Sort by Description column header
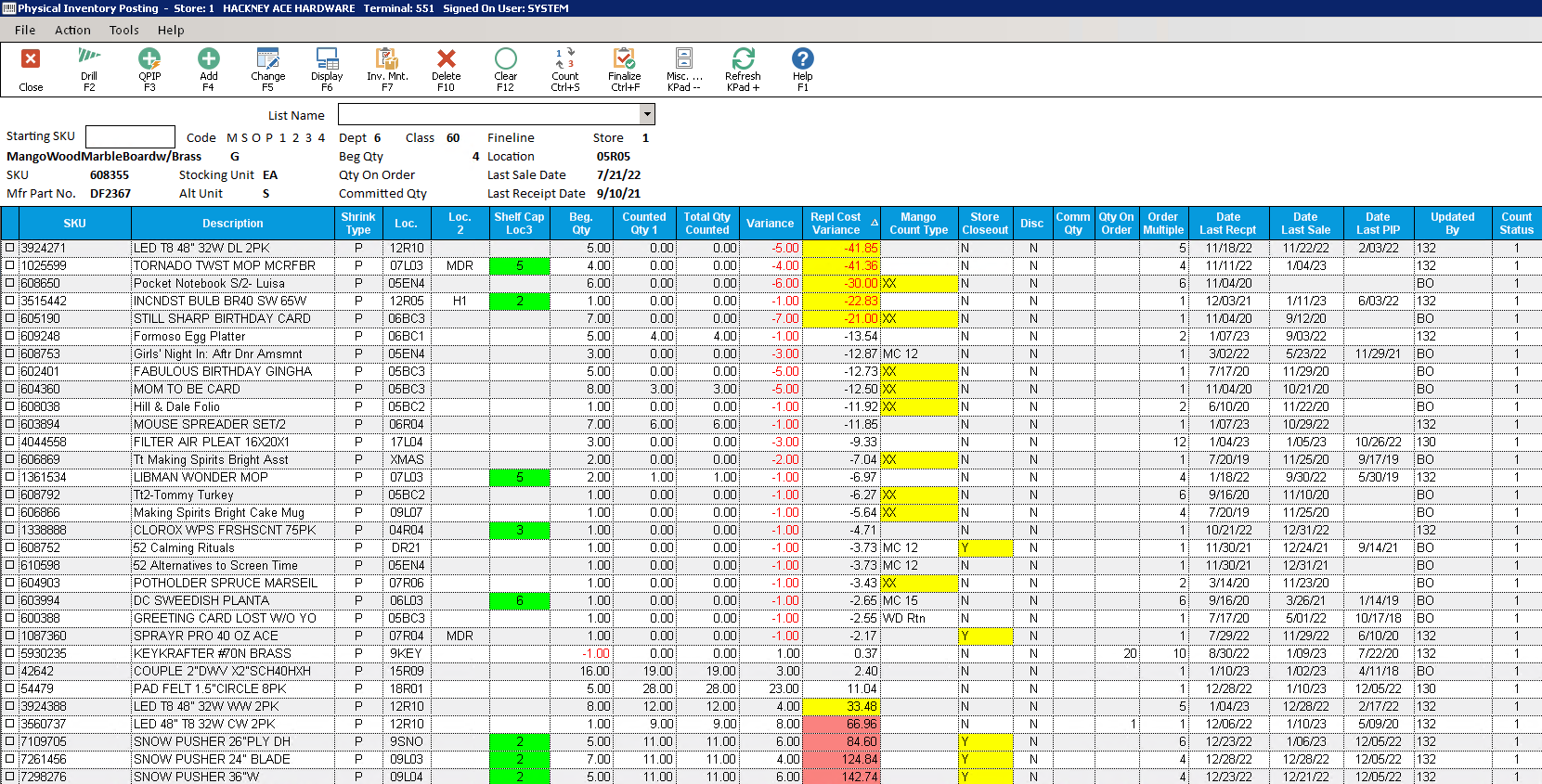Screen dimensions: 1542x784 [233, 223]
